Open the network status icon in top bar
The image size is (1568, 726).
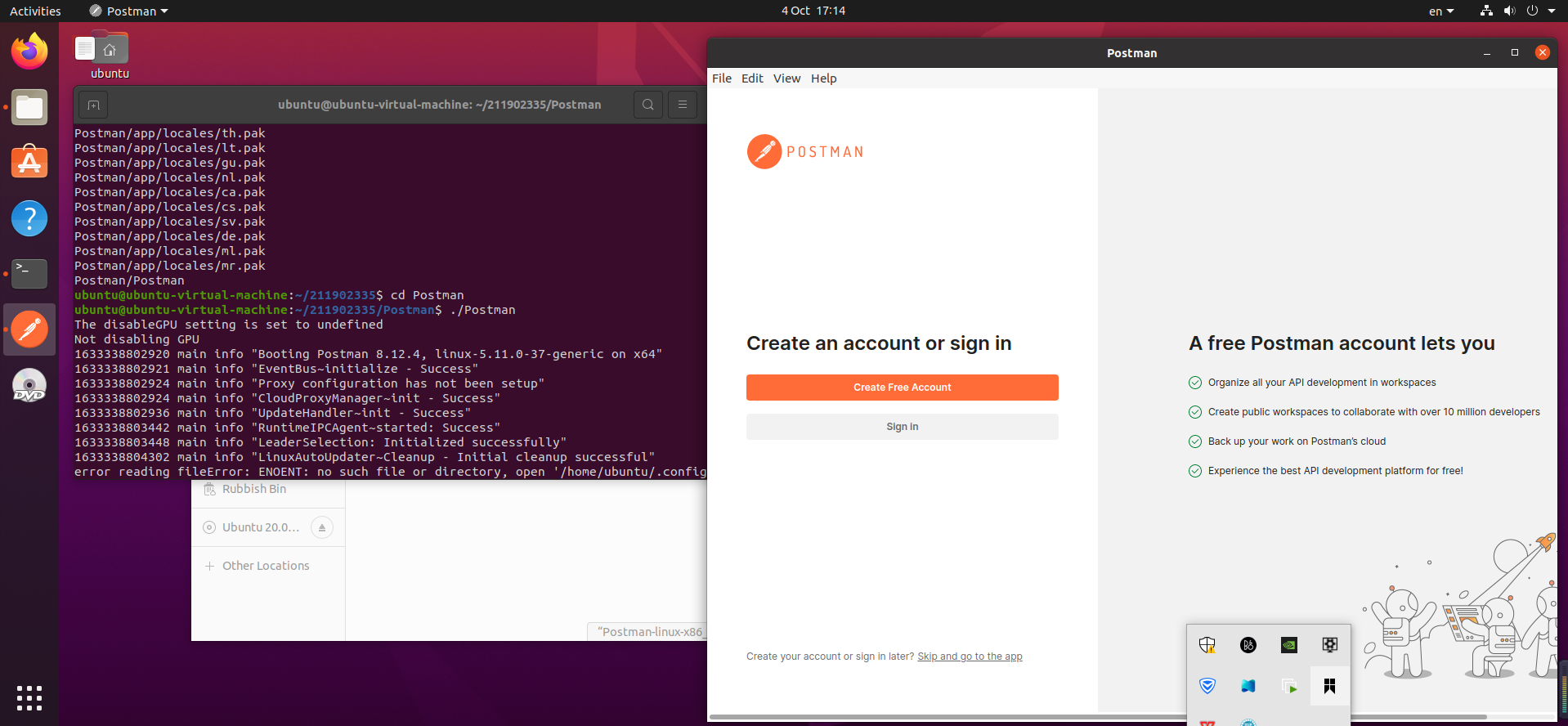pos(1486,11)
